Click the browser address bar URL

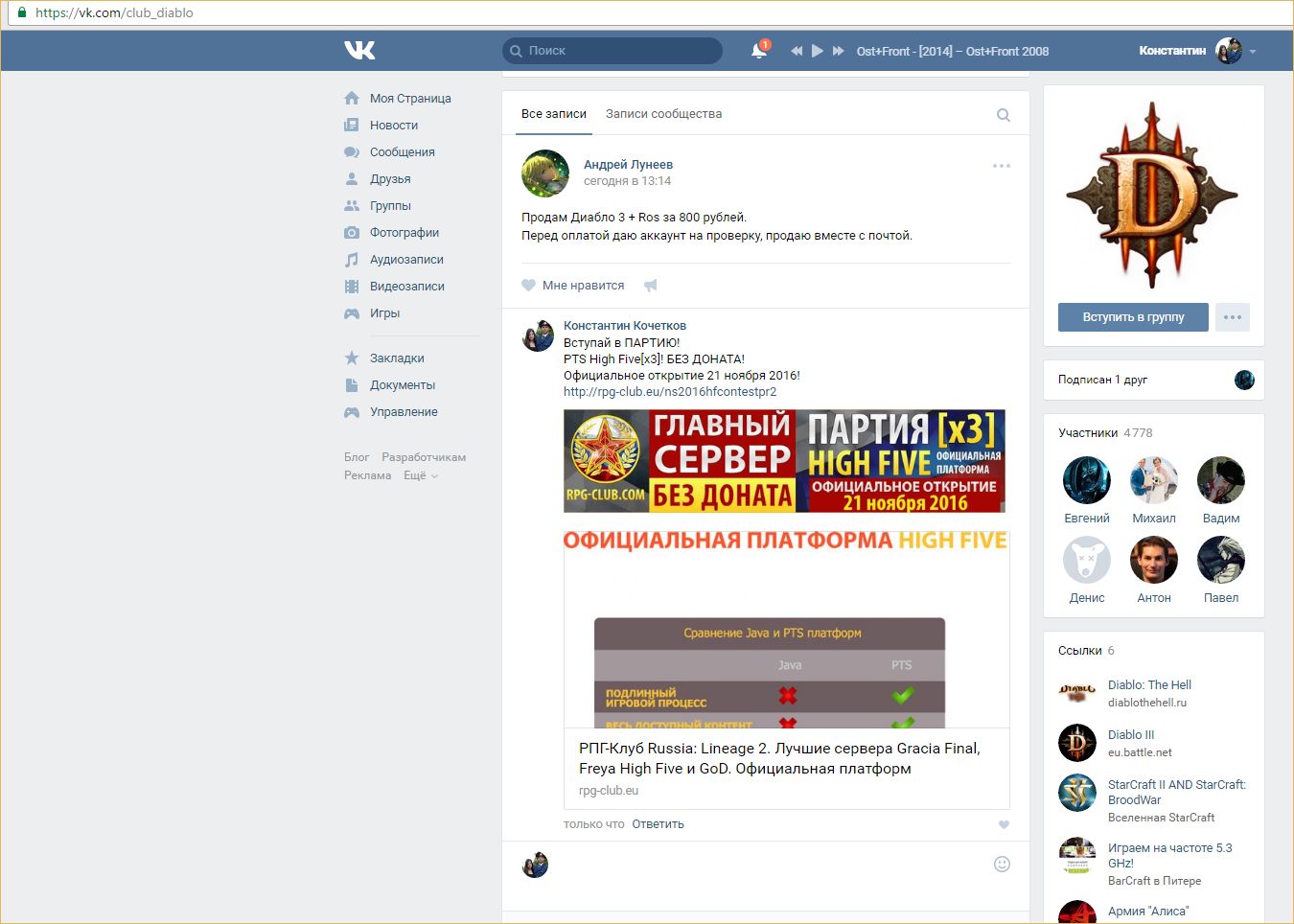tap(114, 12)
